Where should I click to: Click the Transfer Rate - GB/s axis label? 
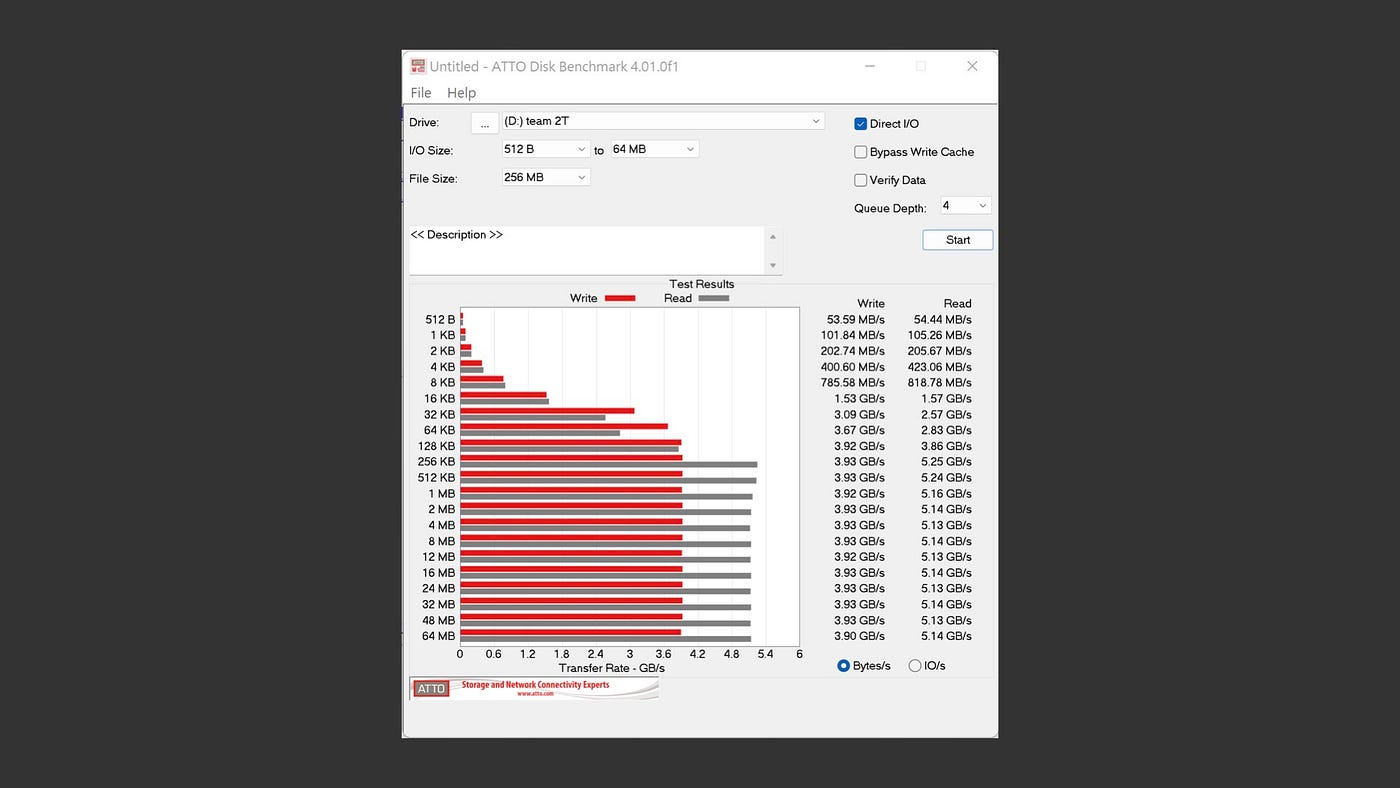click(612, 668)
